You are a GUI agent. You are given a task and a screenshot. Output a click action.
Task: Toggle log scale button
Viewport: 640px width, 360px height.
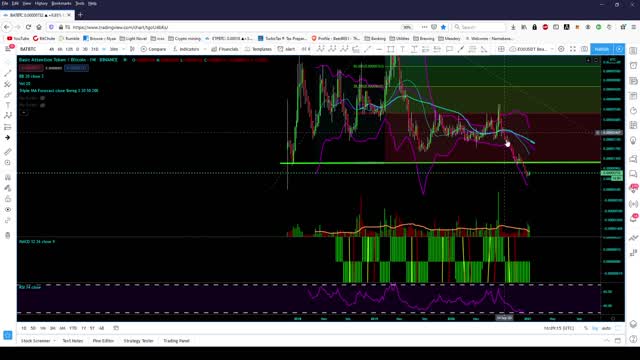[x=595, y=328]
